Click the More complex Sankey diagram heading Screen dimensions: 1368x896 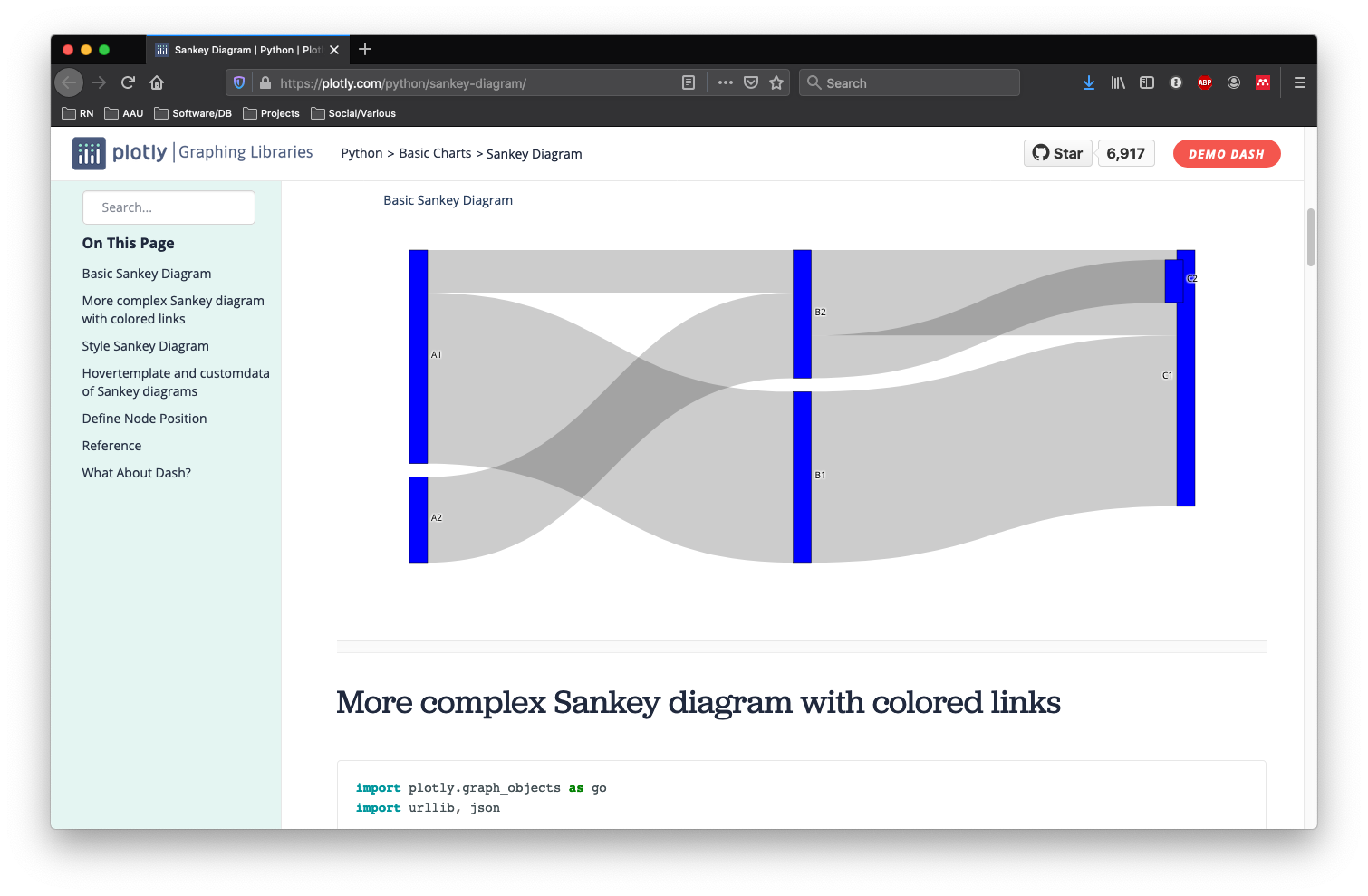(x=698, y=703)
